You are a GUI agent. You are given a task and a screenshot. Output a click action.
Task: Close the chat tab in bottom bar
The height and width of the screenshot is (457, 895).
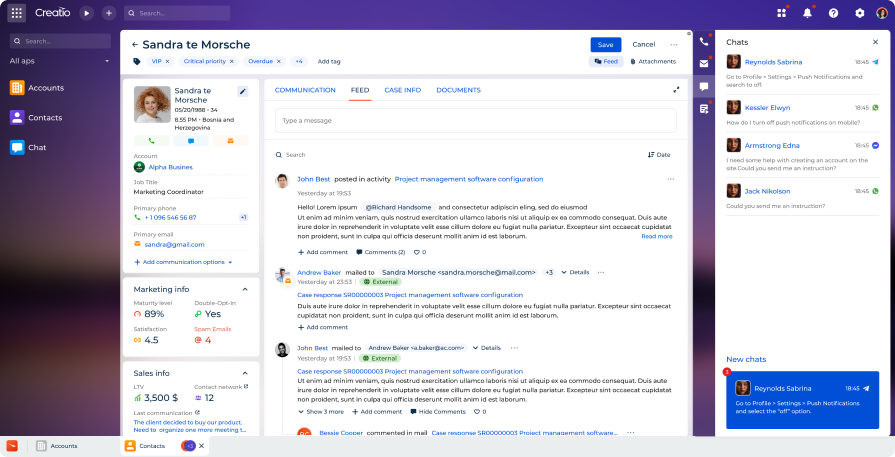coord(201,446)
